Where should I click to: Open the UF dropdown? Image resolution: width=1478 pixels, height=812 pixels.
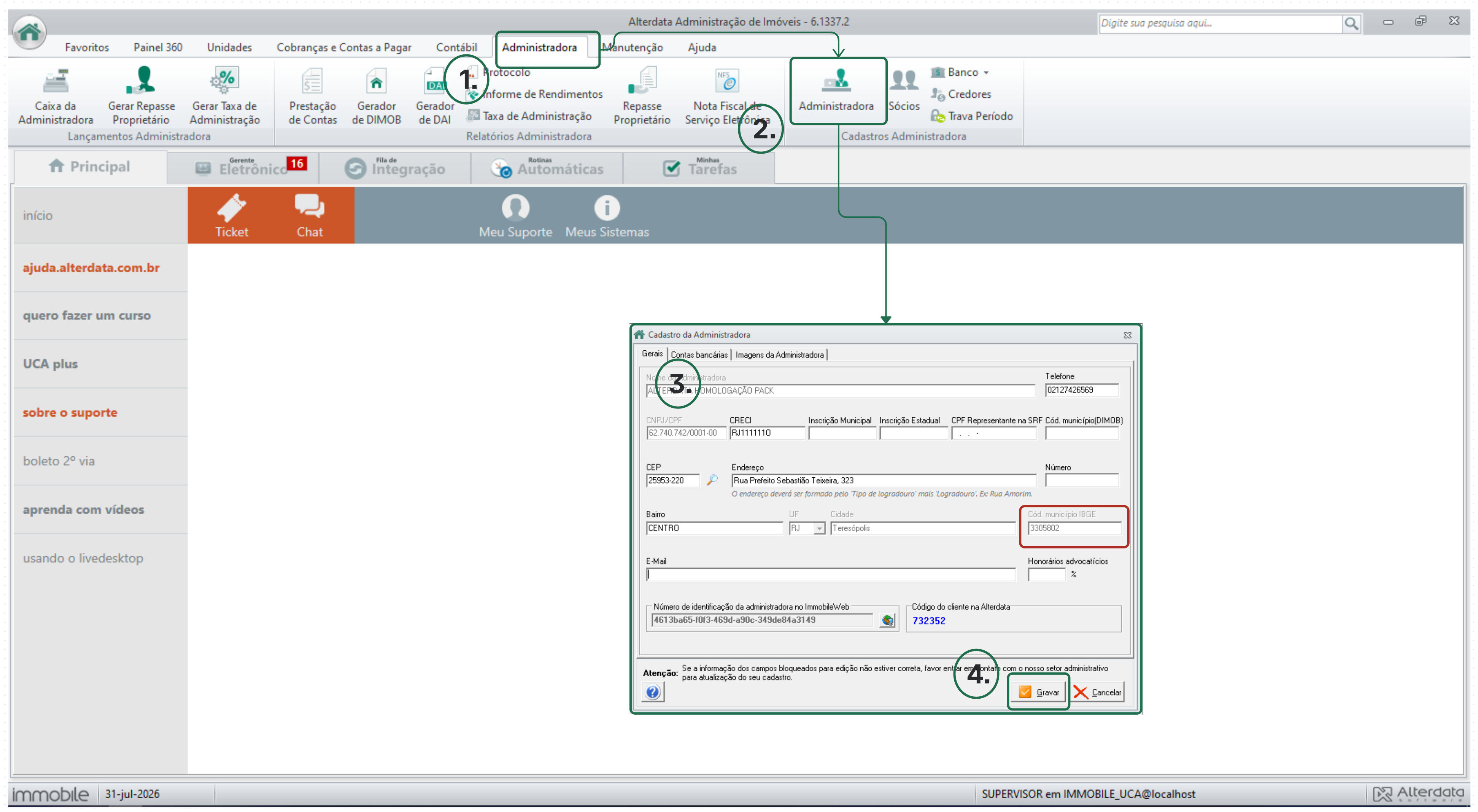819,529
